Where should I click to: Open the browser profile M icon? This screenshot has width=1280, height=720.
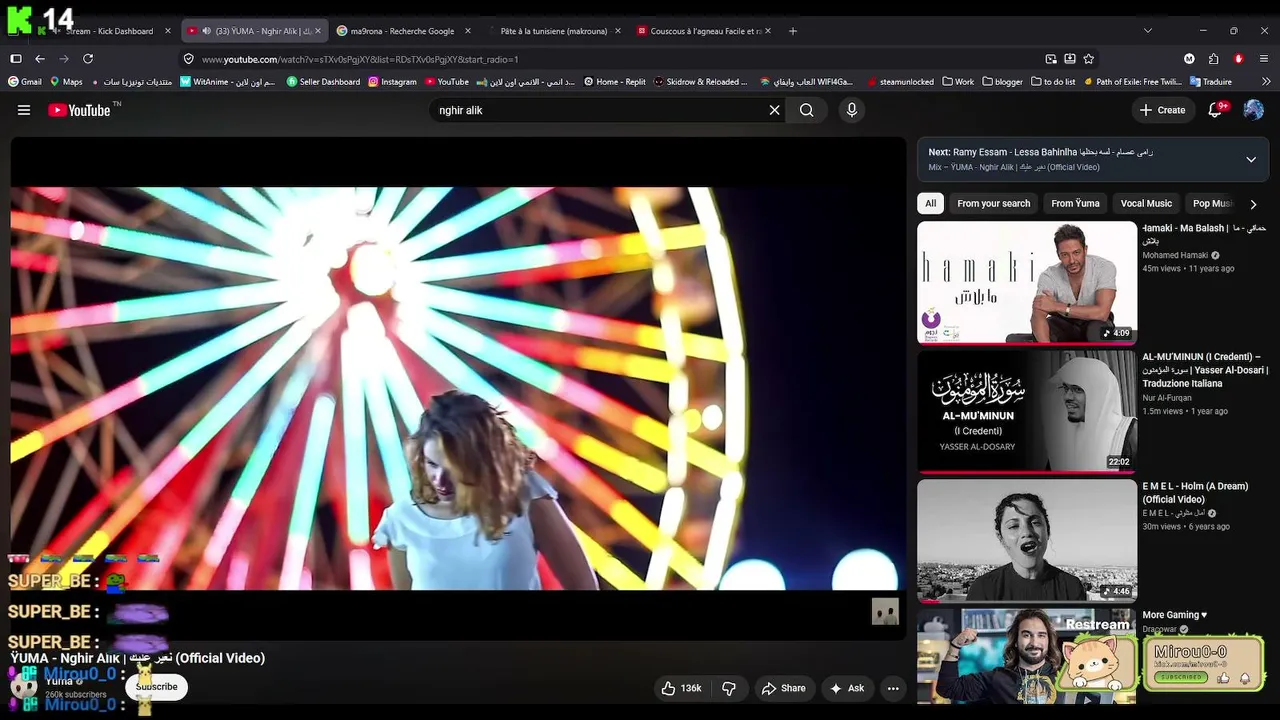[x=1189, y=59]
